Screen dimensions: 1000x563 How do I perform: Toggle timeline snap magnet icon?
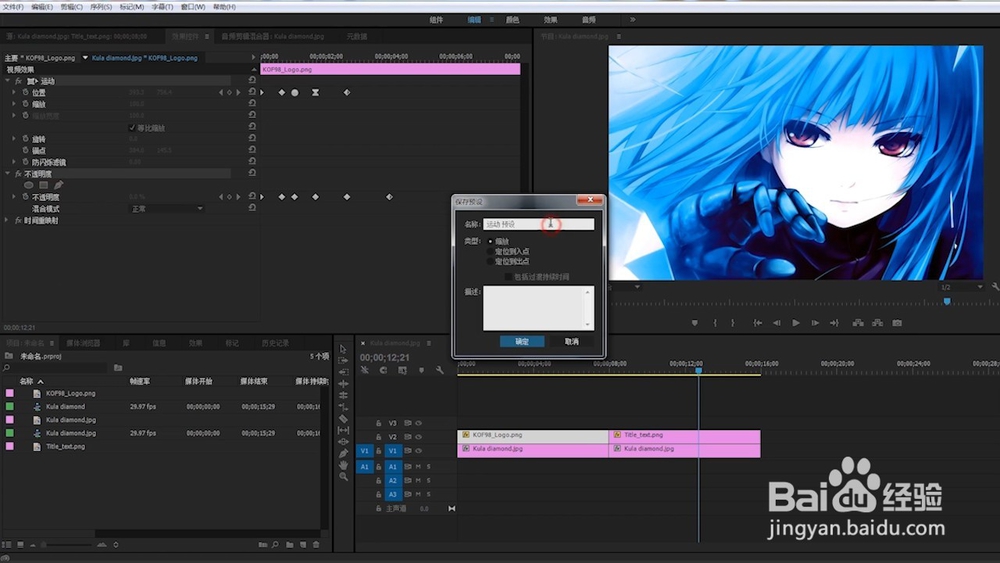(383, 370)
